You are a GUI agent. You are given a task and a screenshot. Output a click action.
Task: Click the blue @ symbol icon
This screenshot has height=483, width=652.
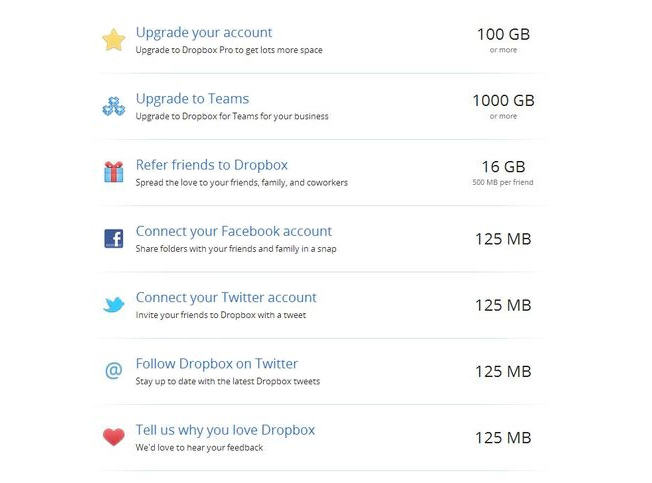click(x=114, y=370)
